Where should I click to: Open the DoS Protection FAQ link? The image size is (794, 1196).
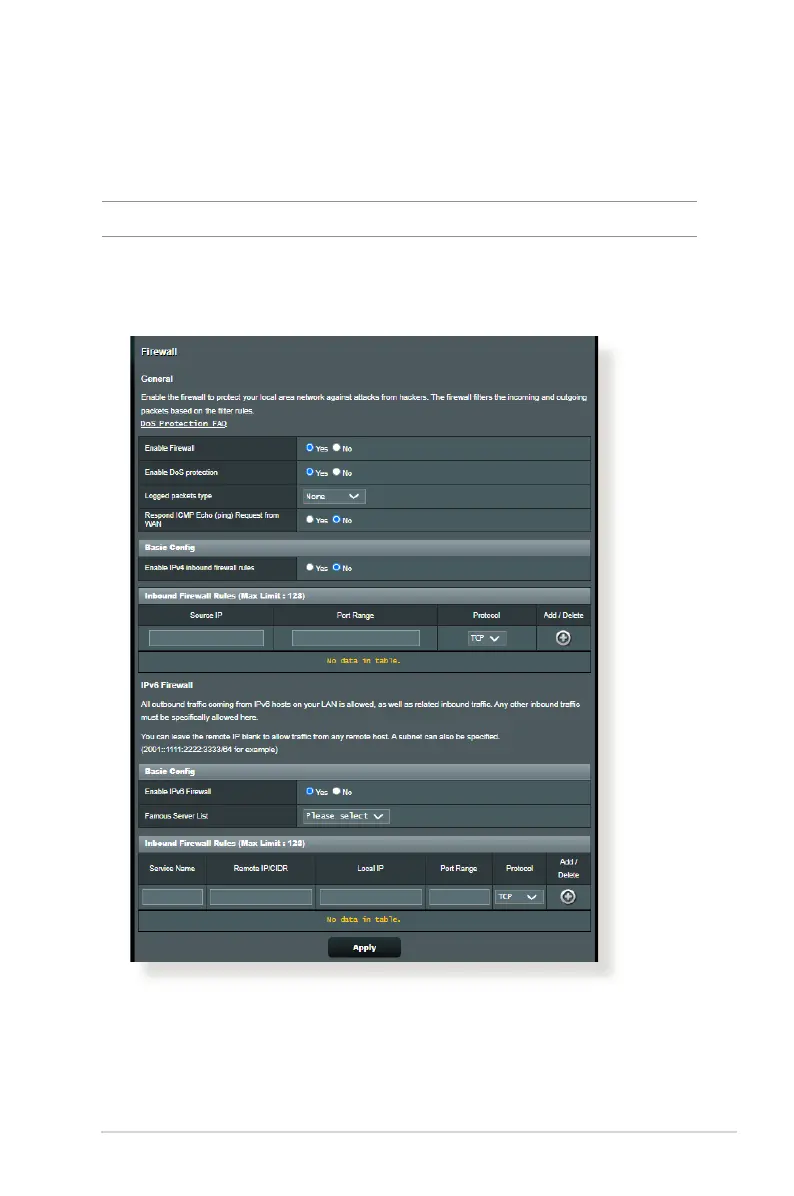pos(183,424)
